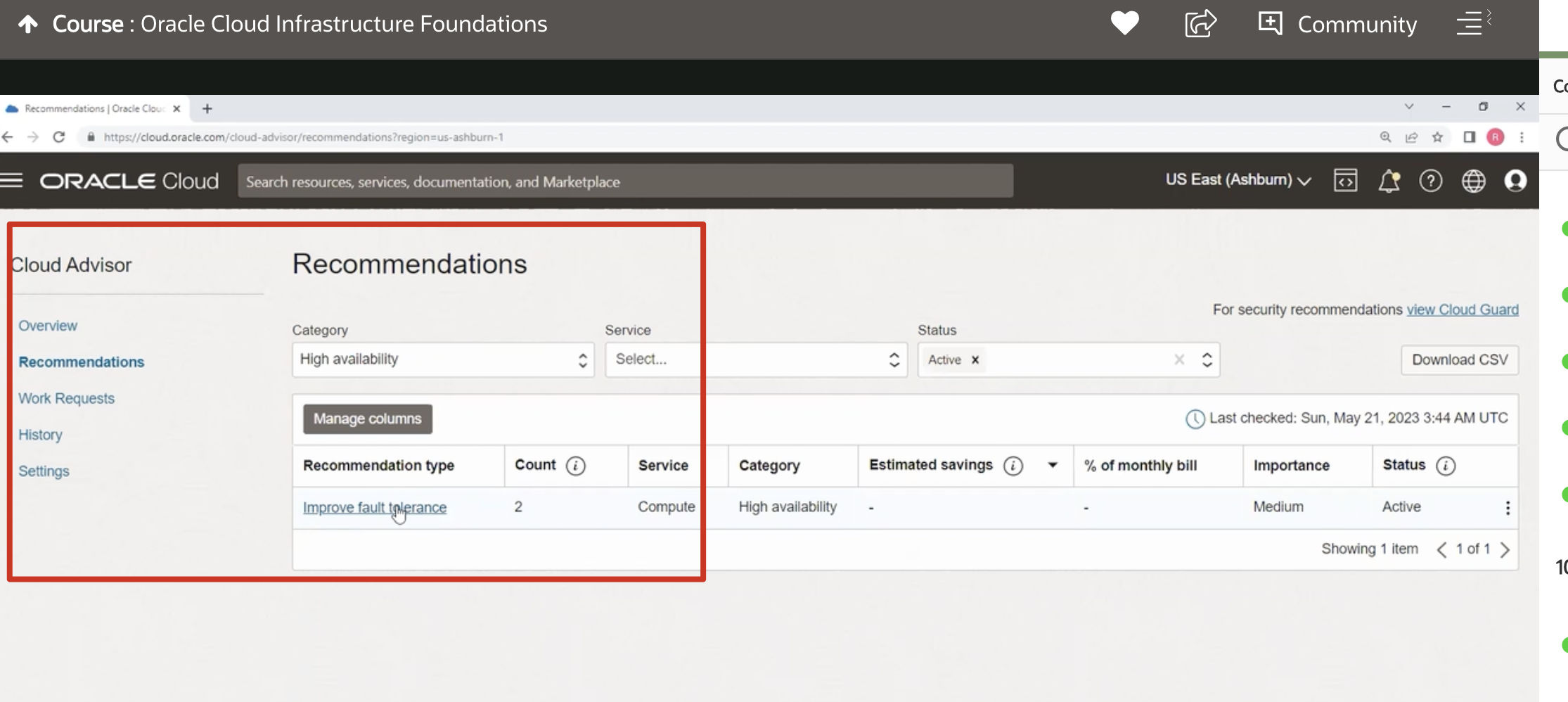
Task: Open the Improve fault tolerance link
Action: [x=374, y=507]
